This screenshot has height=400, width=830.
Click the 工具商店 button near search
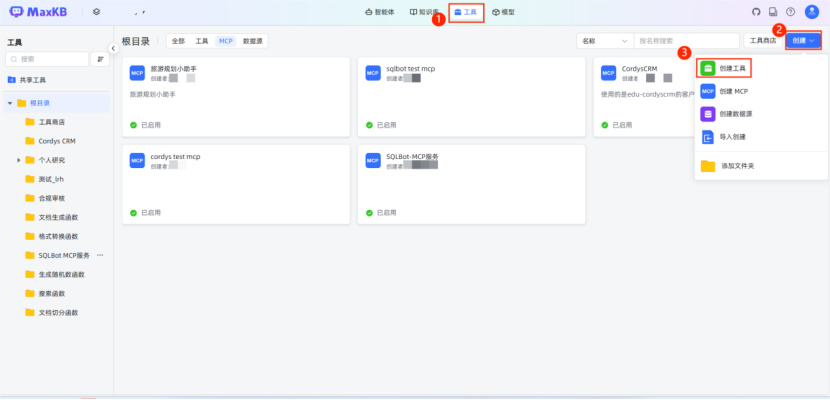(x=763, y=41)
